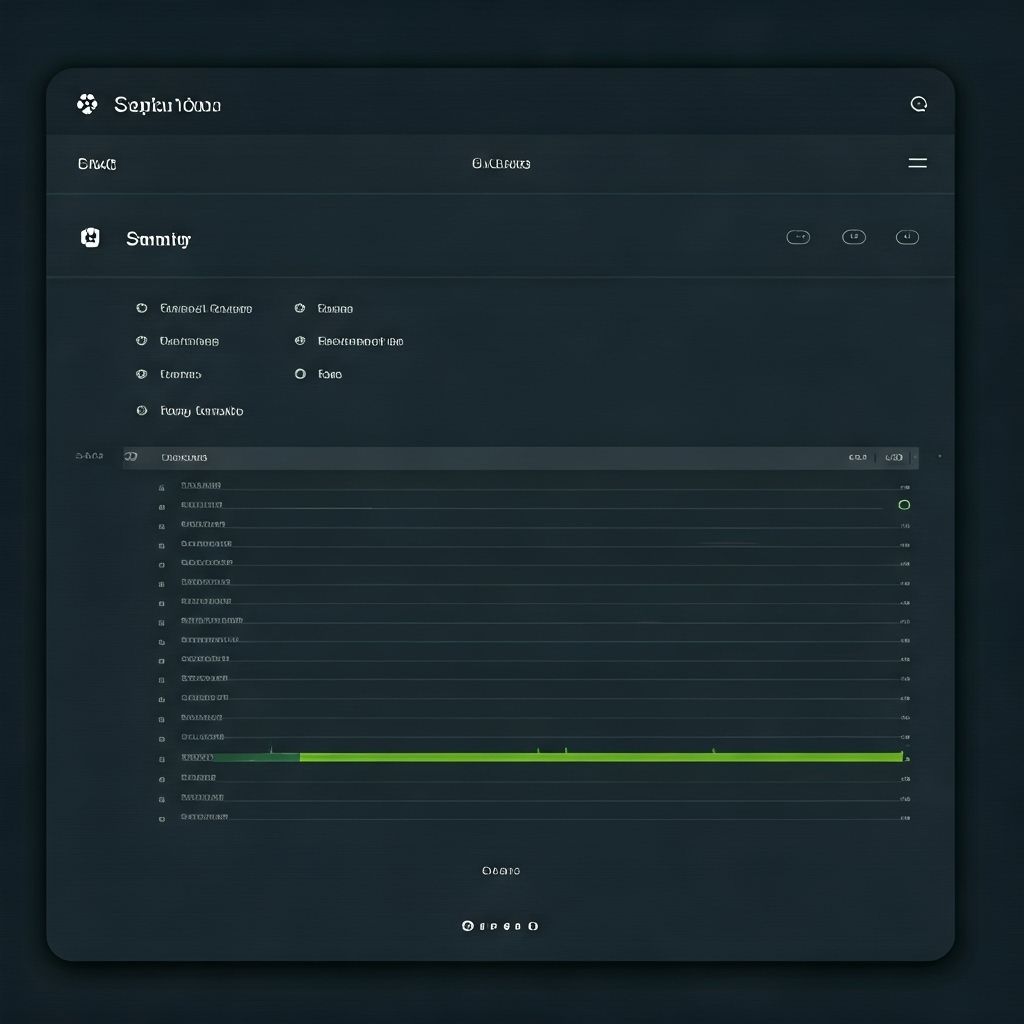Image resolution: width=1024 pixels, height=1024 pixels.
Task: Click the green circle indicator in the list
Action: pos(904,505)
